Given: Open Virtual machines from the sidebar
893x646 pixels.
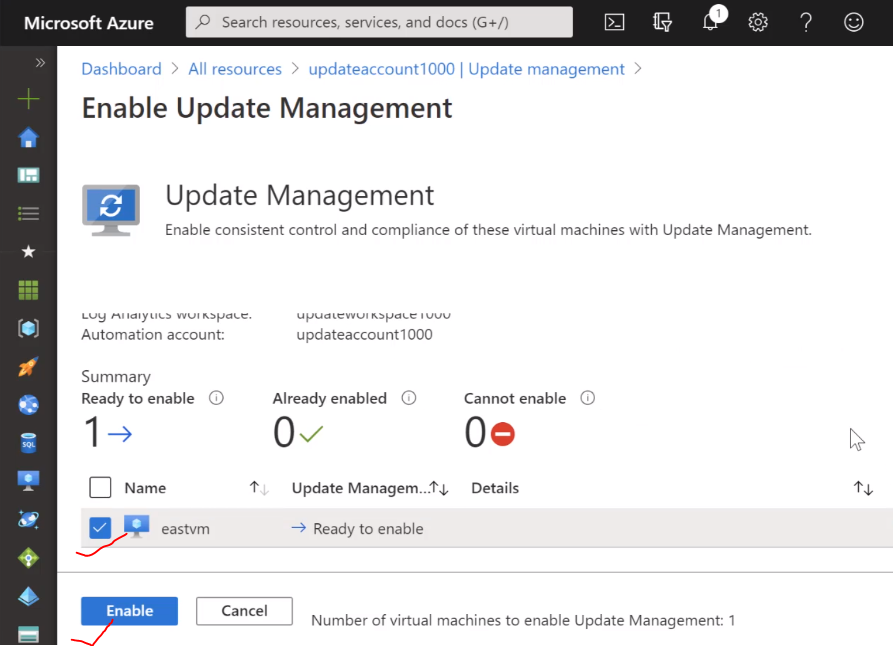Looking at the screenshot, I should [x=29, y=481].
